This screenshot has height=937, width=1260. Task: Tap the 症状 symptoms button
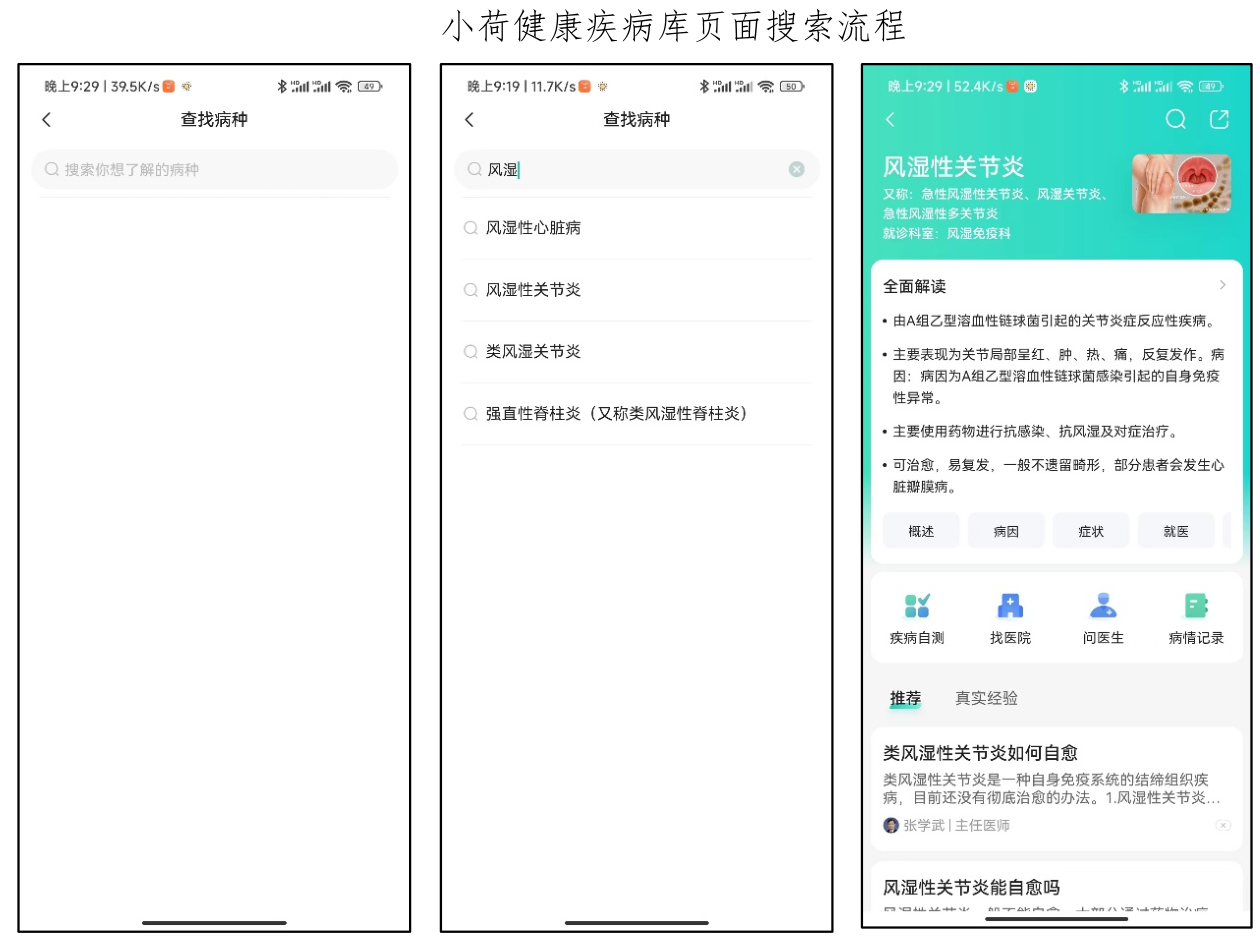pyautogui.click(x=1091, y=531)
